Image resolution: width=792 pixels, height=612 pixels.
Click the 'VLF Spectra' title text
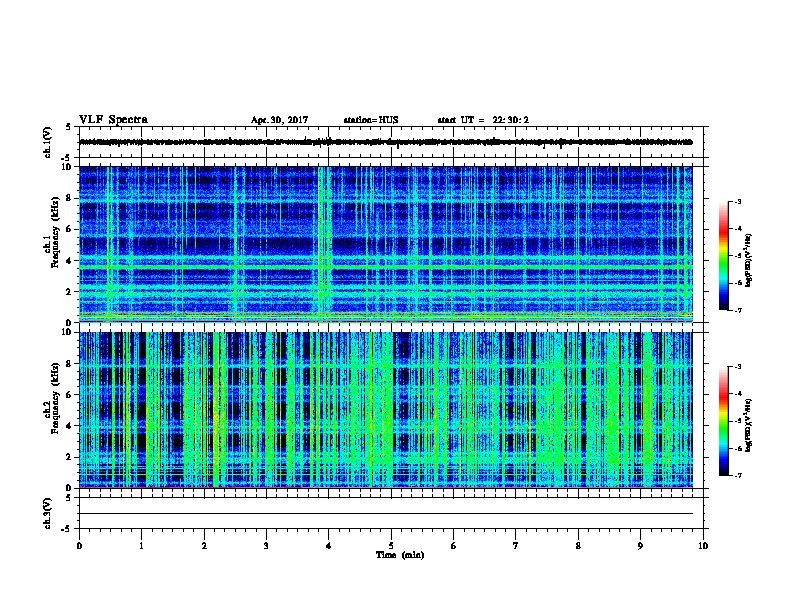click(x=113, y=120)
